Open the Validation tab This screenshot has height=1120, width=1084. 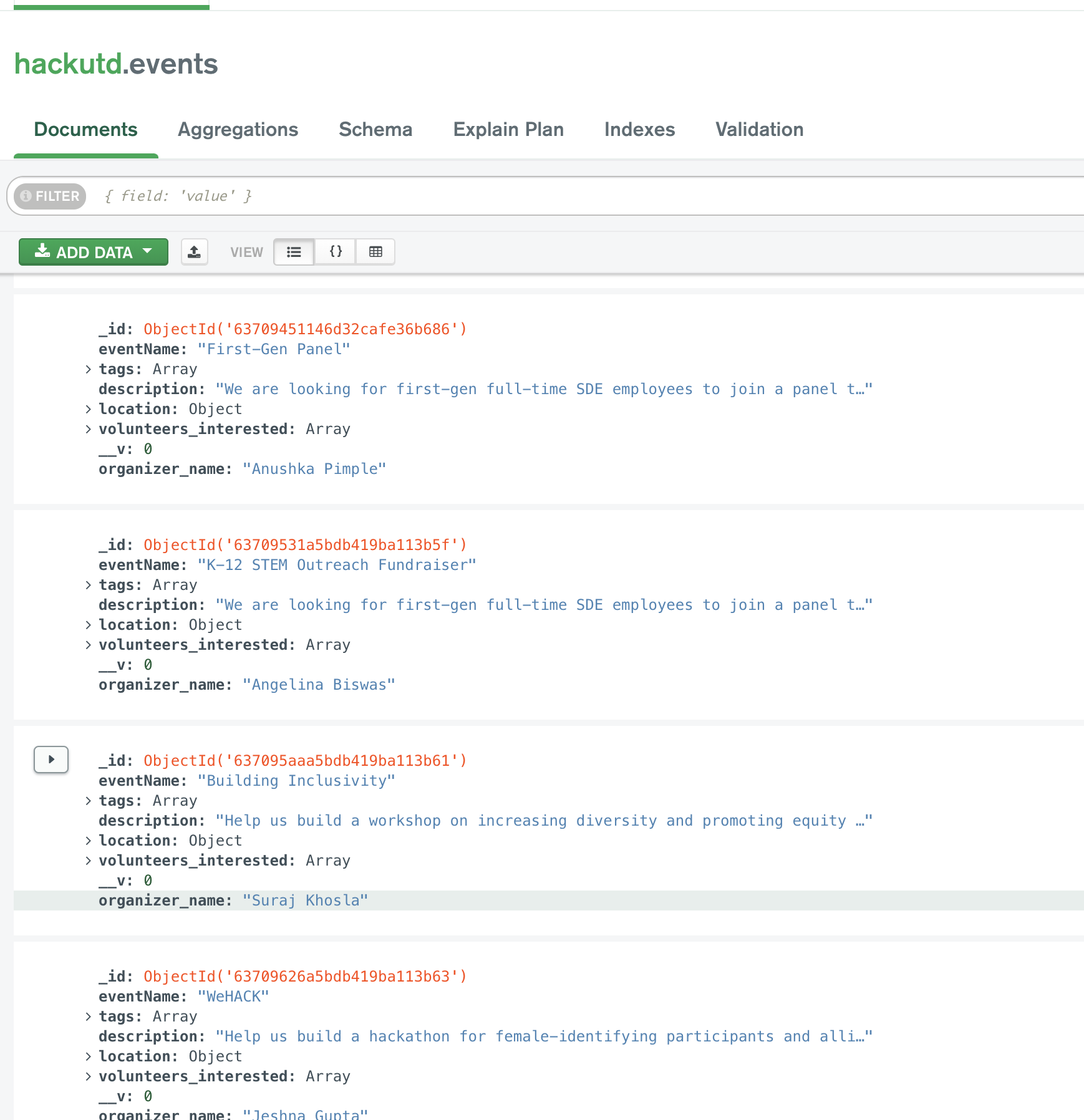759,130
